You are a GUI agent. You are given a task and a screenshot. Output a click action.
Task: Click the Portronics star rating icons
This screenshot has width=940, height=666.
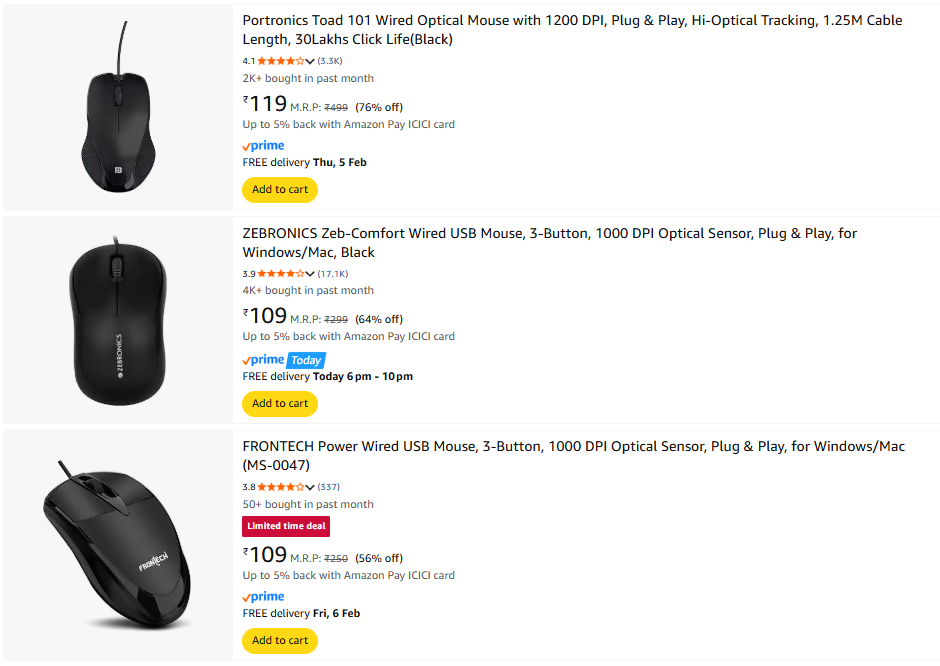(x=280, y=61)
